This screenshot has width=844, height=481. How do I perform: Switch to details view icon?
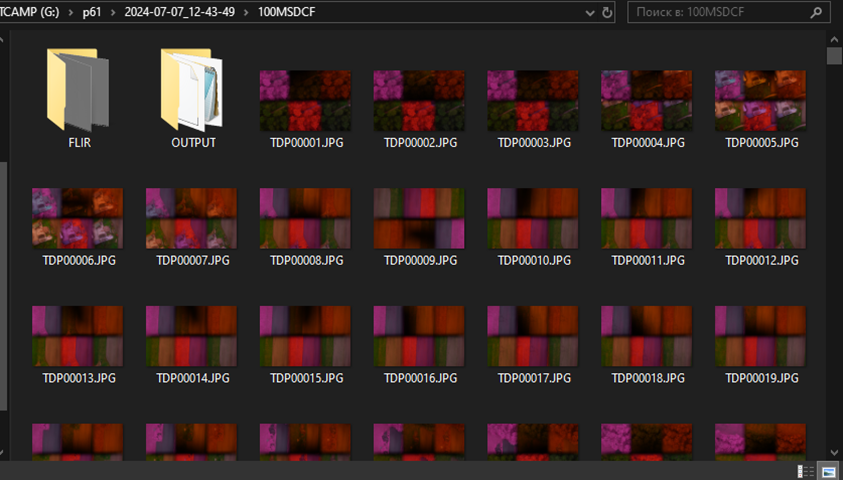[805, 471]
